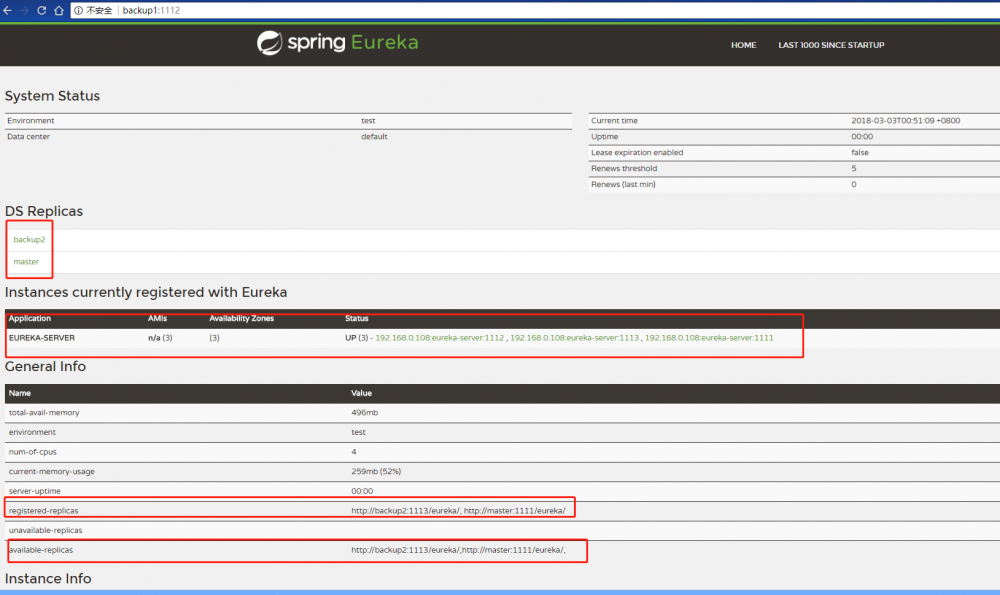Click the Name column header in General Info
The height and width of the screenshot is (595, 1000).
(x=20, y=393)
